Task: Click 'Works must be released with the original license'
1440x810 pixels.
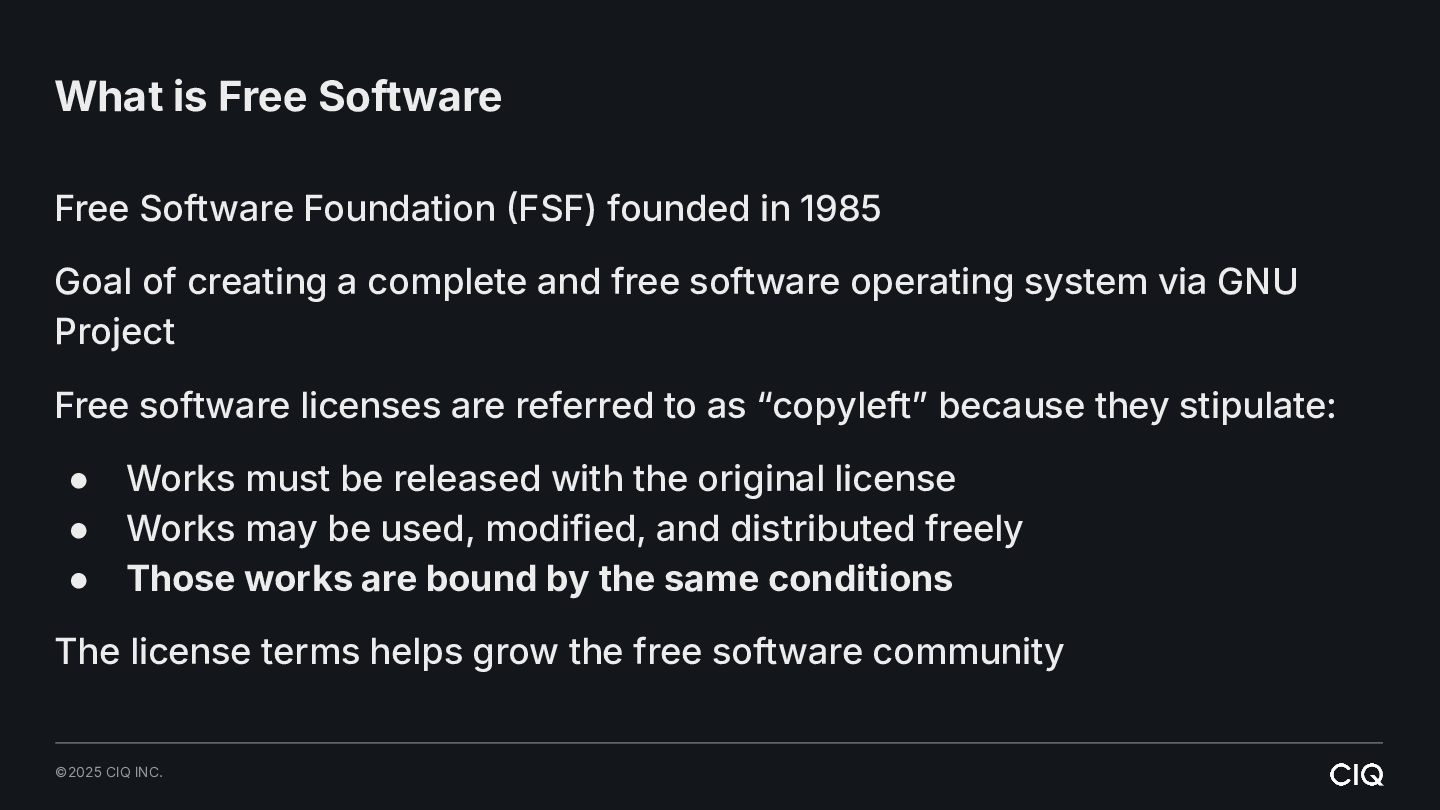Action: pyautogui.click(x=541, y=478)
